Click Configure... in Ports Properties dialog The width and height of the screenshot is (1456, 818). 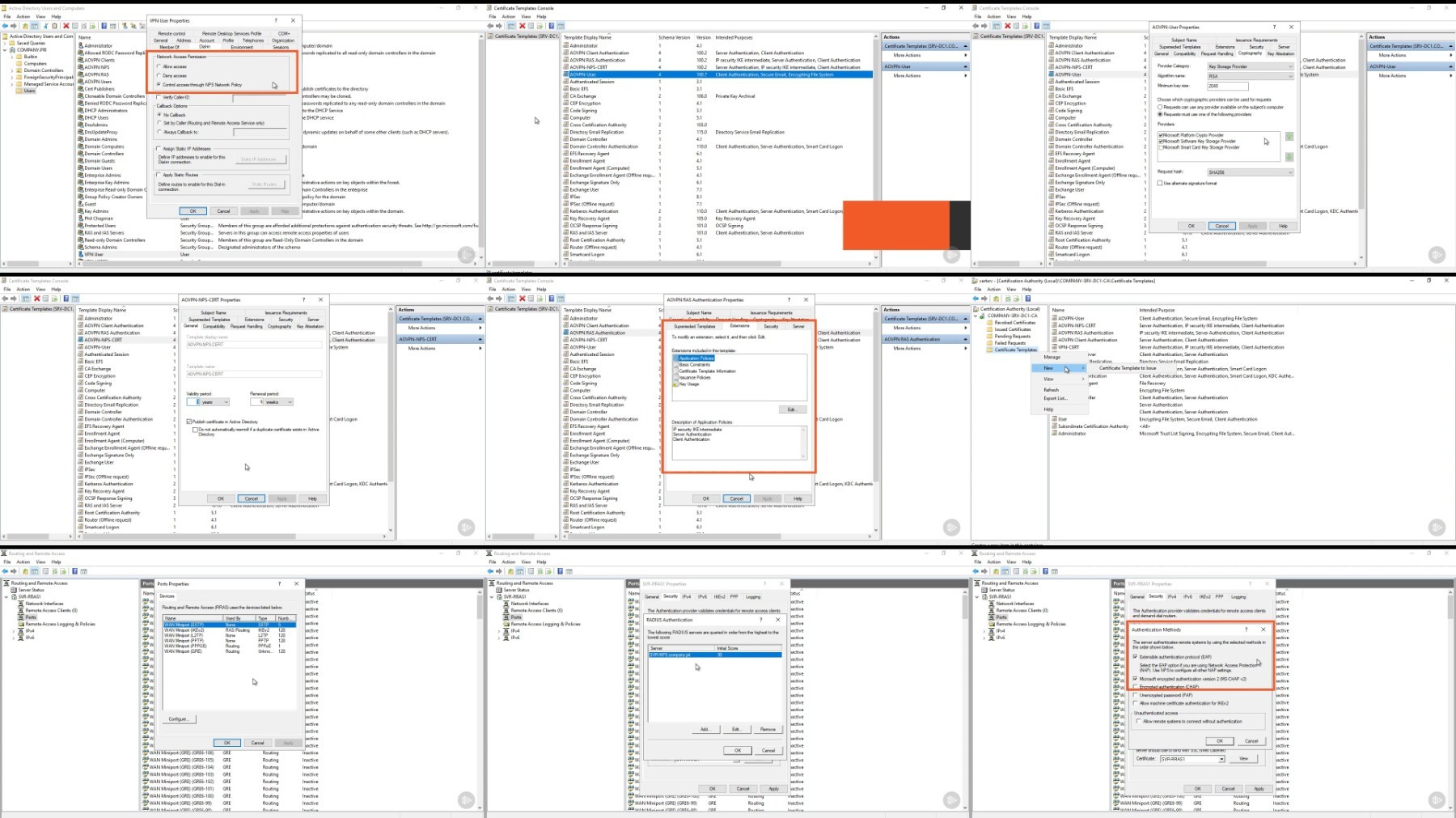click(178, 718)
